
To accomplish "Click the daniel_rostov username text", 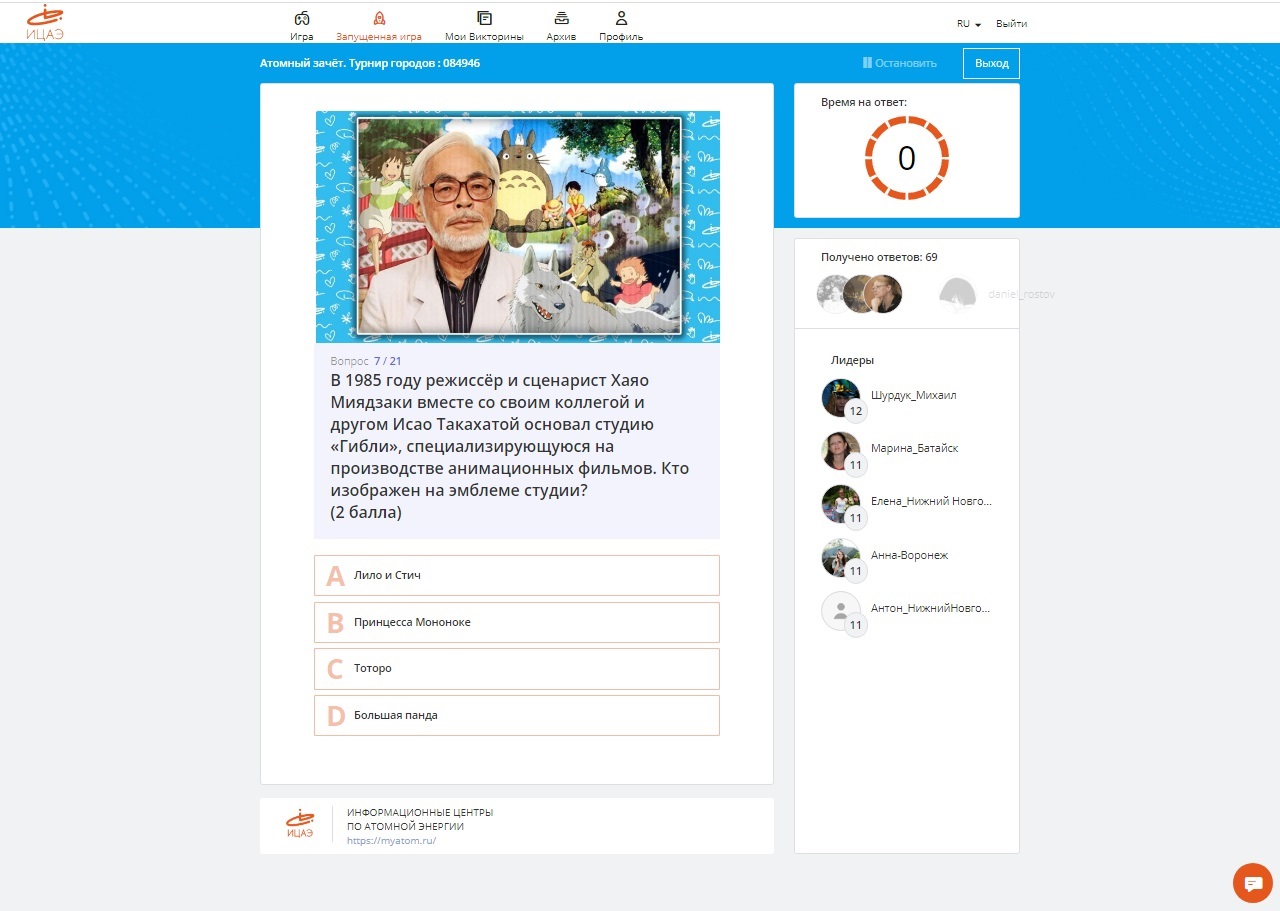I will pos(1021,295).
